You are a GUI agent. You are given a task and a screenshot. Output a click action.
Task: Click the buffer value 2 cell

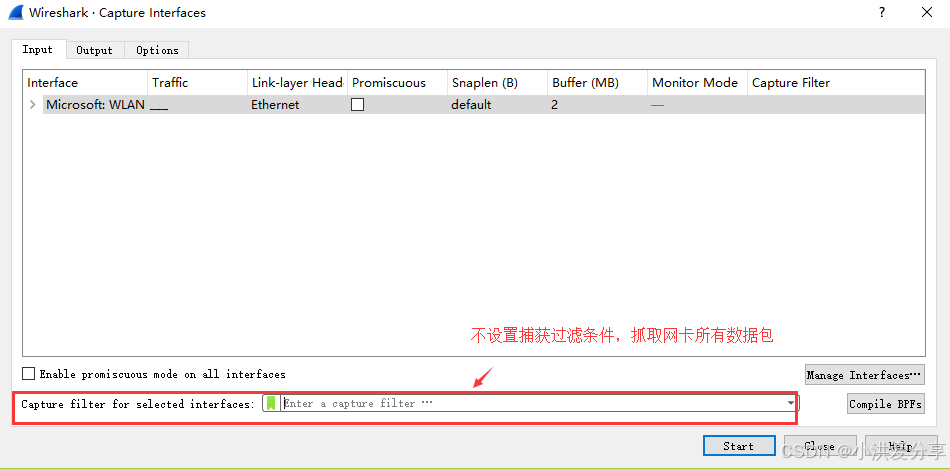554,105
